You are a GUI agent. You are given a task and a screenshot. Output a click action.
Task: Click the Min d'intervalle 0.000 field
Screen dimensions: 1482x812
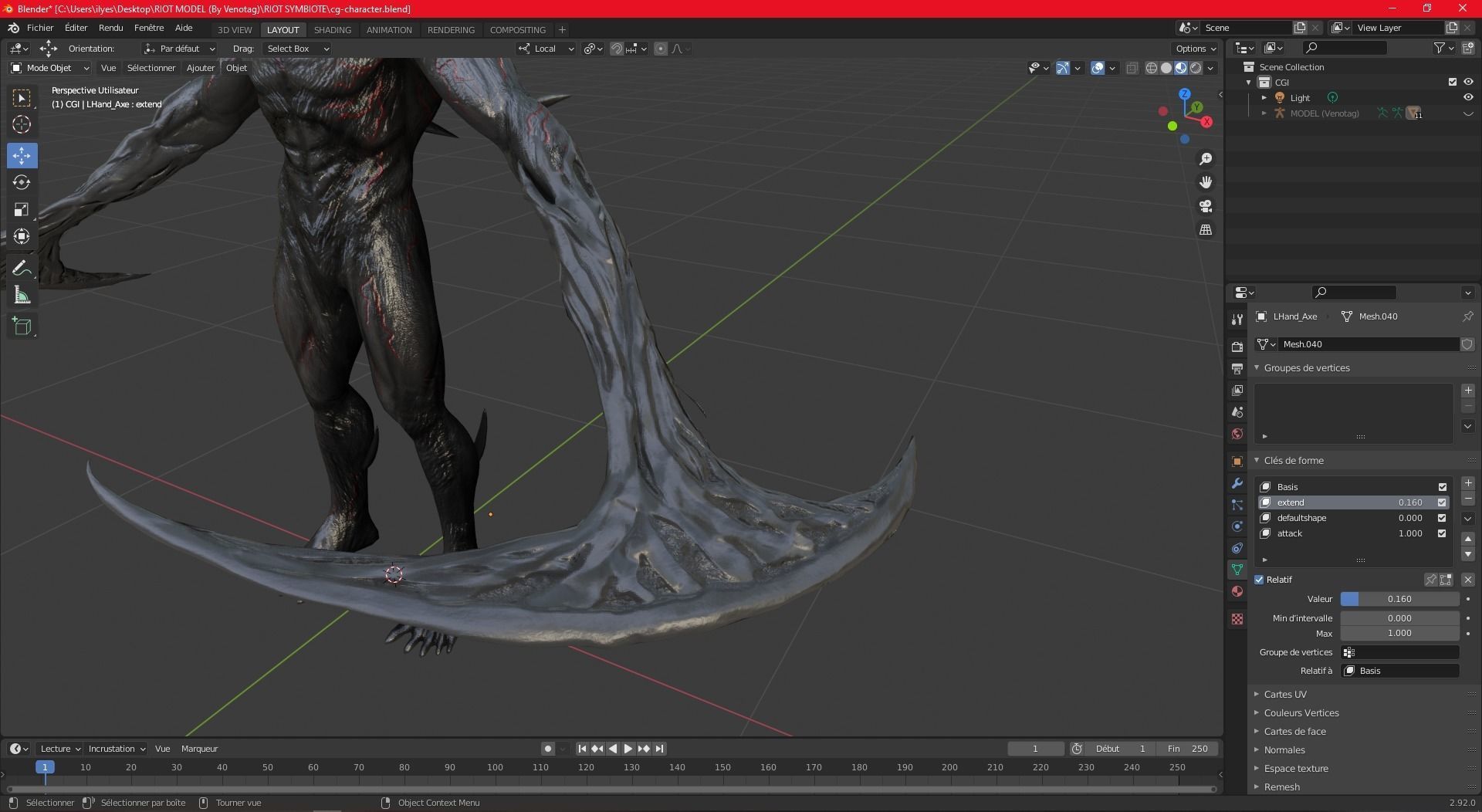1399,618
